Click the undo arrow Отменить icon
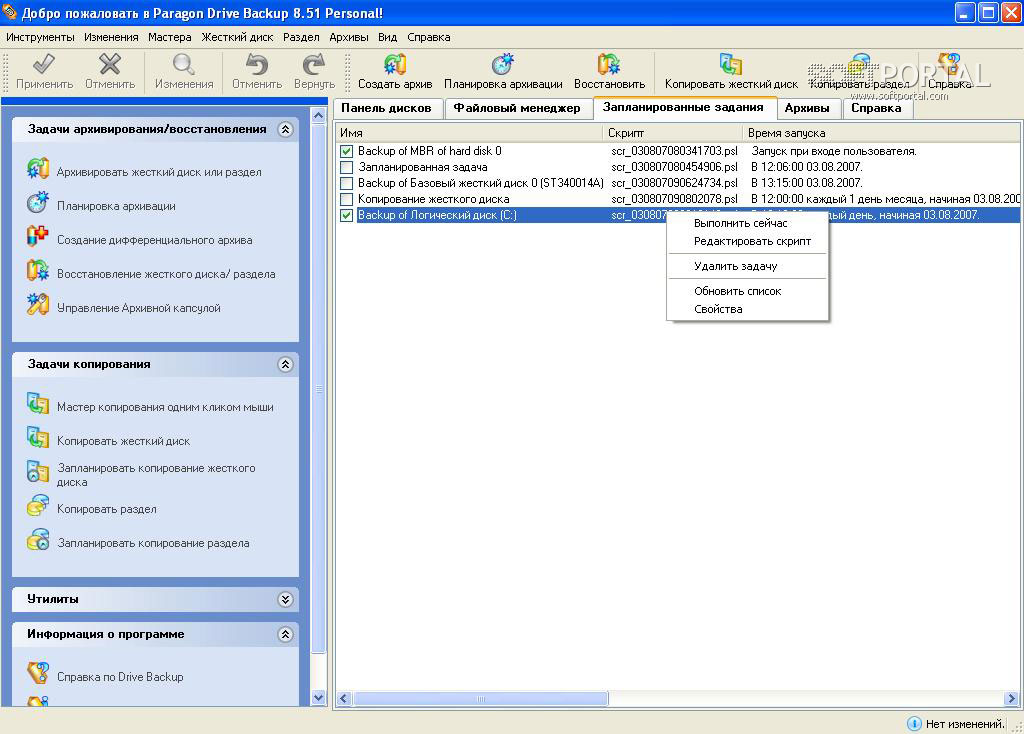The height and width of the screenshot is (734, 1024). [257, 64]
